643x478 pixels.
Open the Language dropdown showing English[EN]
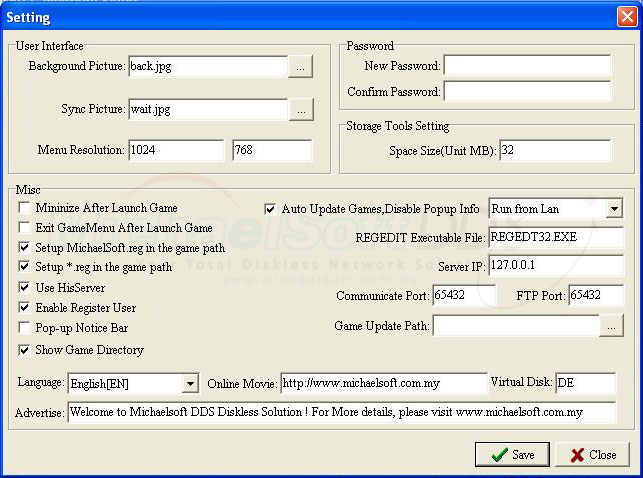click(190, 384)
